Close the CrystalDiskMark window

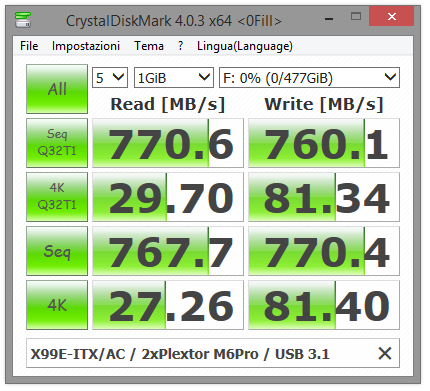tap(391, 16)
